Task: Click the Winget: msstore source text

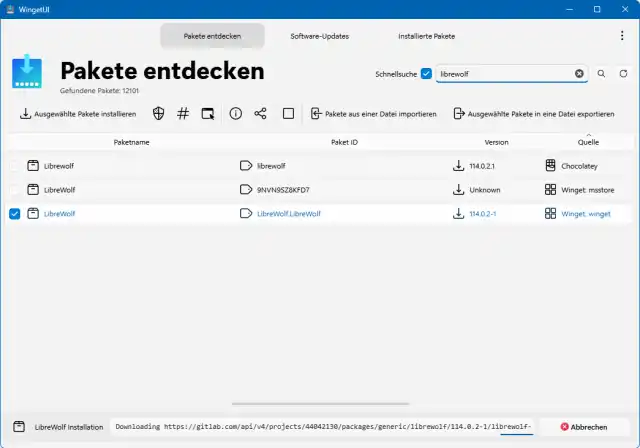Action: (x=587, y=190)
